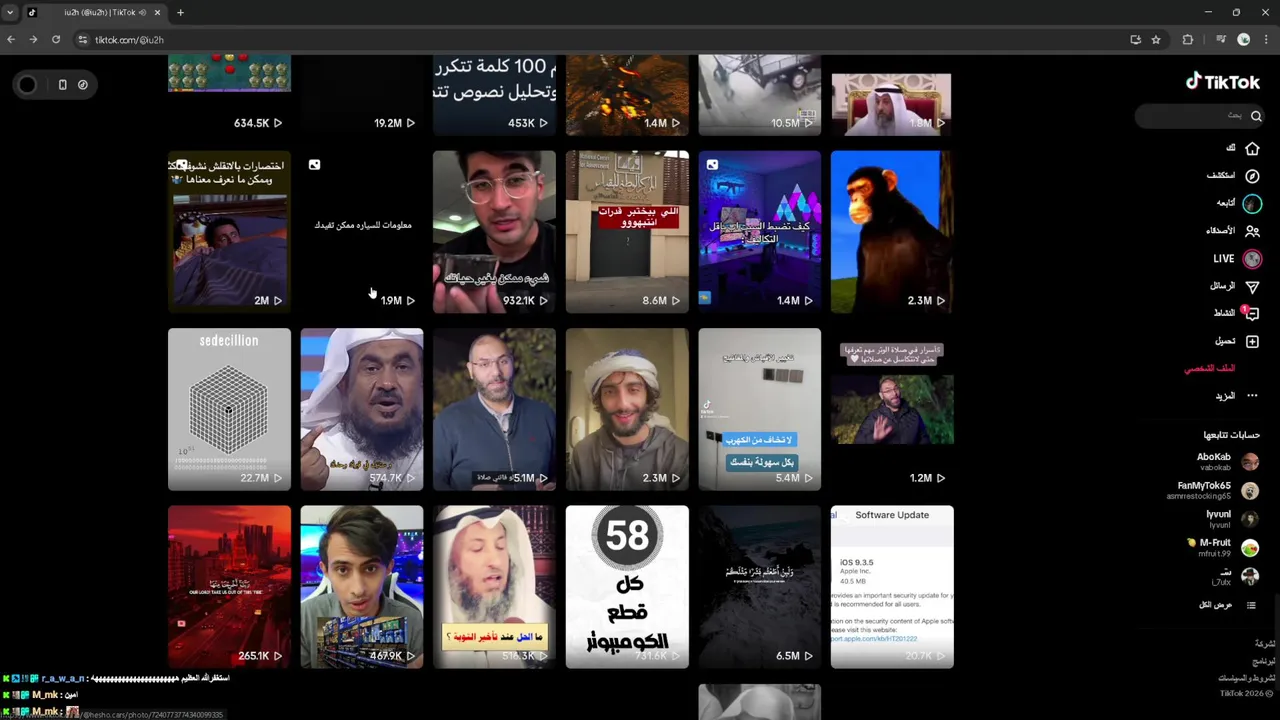Bookmark this page with the star icon
Viewport: 1280px width, 720px height.
pyautogui.click(x=1156, y=40)
